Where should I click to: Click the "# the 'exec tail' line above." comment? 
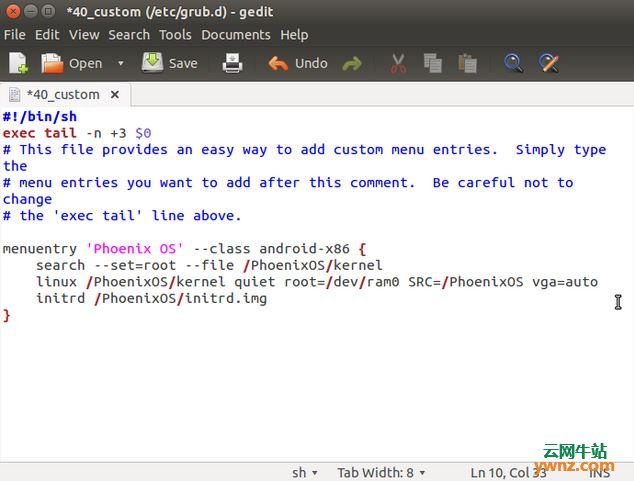[122, 215]
